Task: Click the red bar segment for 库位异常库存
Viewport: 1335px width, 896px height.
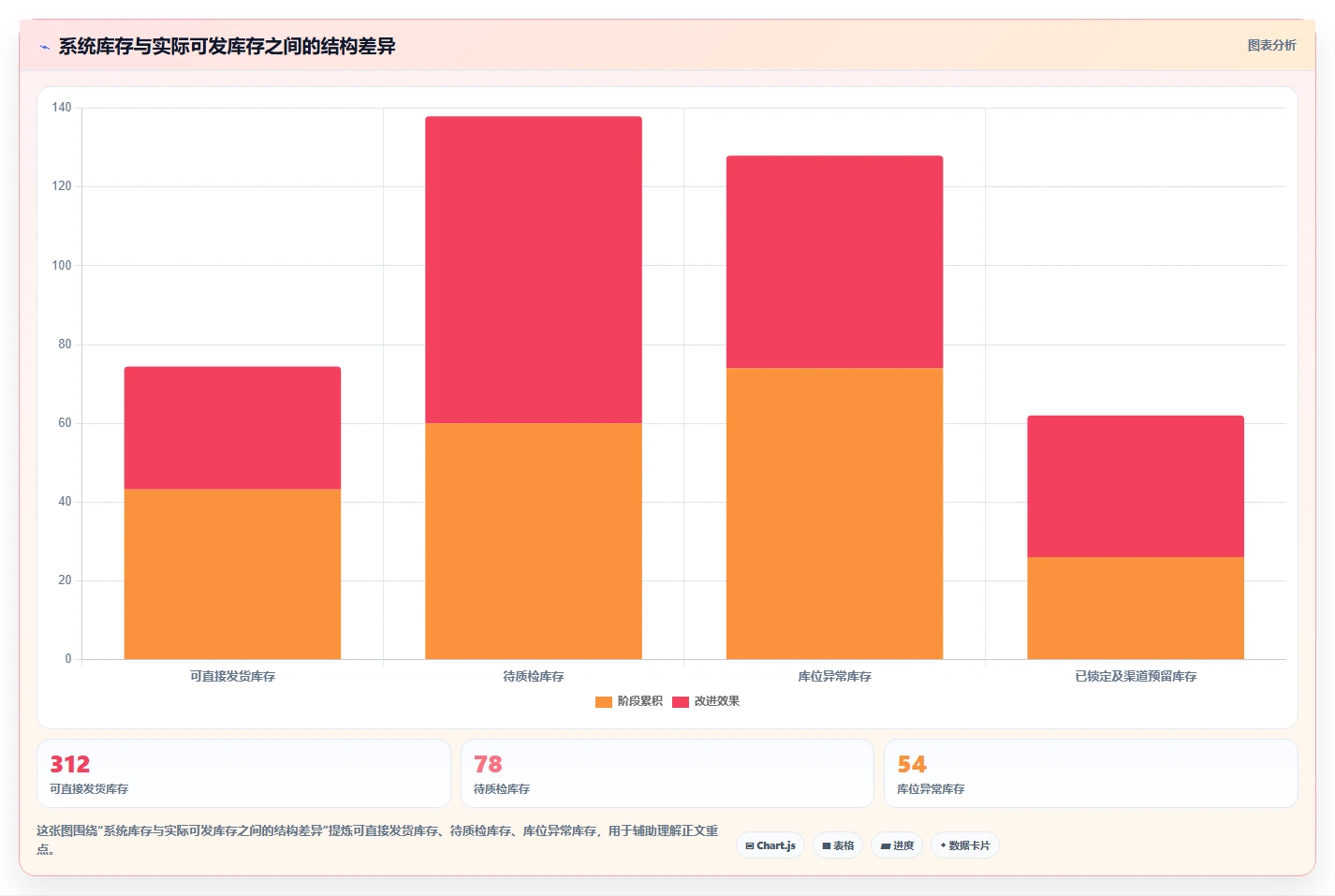Action: (834, 262)
